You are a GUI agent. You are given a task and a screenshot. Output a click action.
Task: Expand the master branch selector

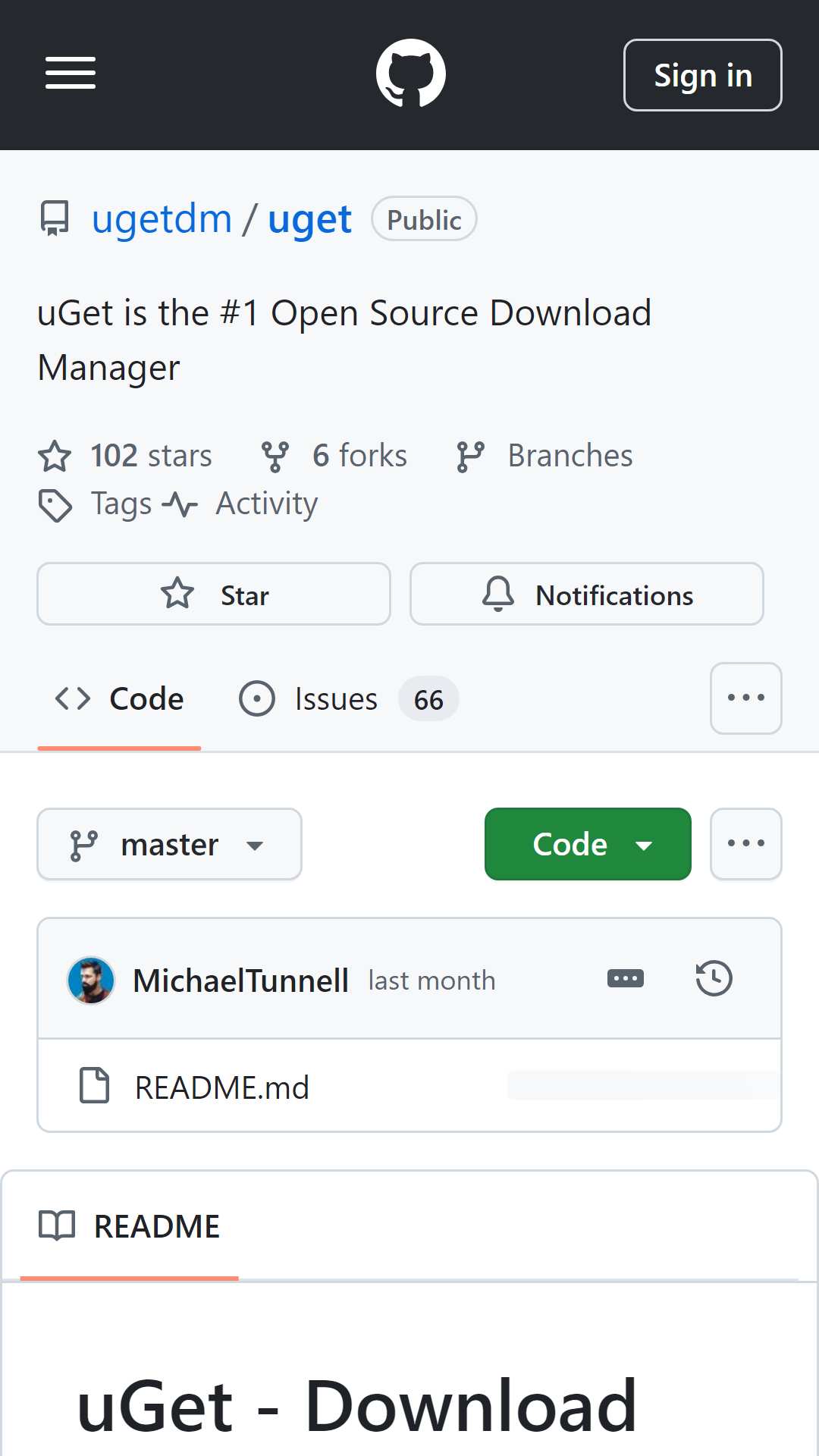[170, 844]
